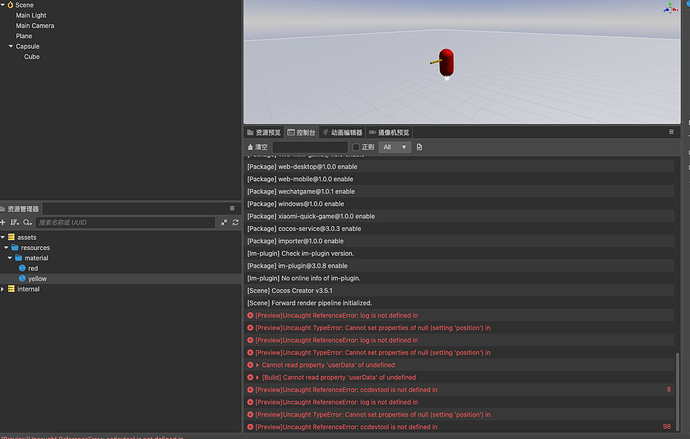This screenshot has height=439, width=690.
Task: Click '[Scene] Cocos Creator v3.5.1' log line
Action: pos(290,291)
